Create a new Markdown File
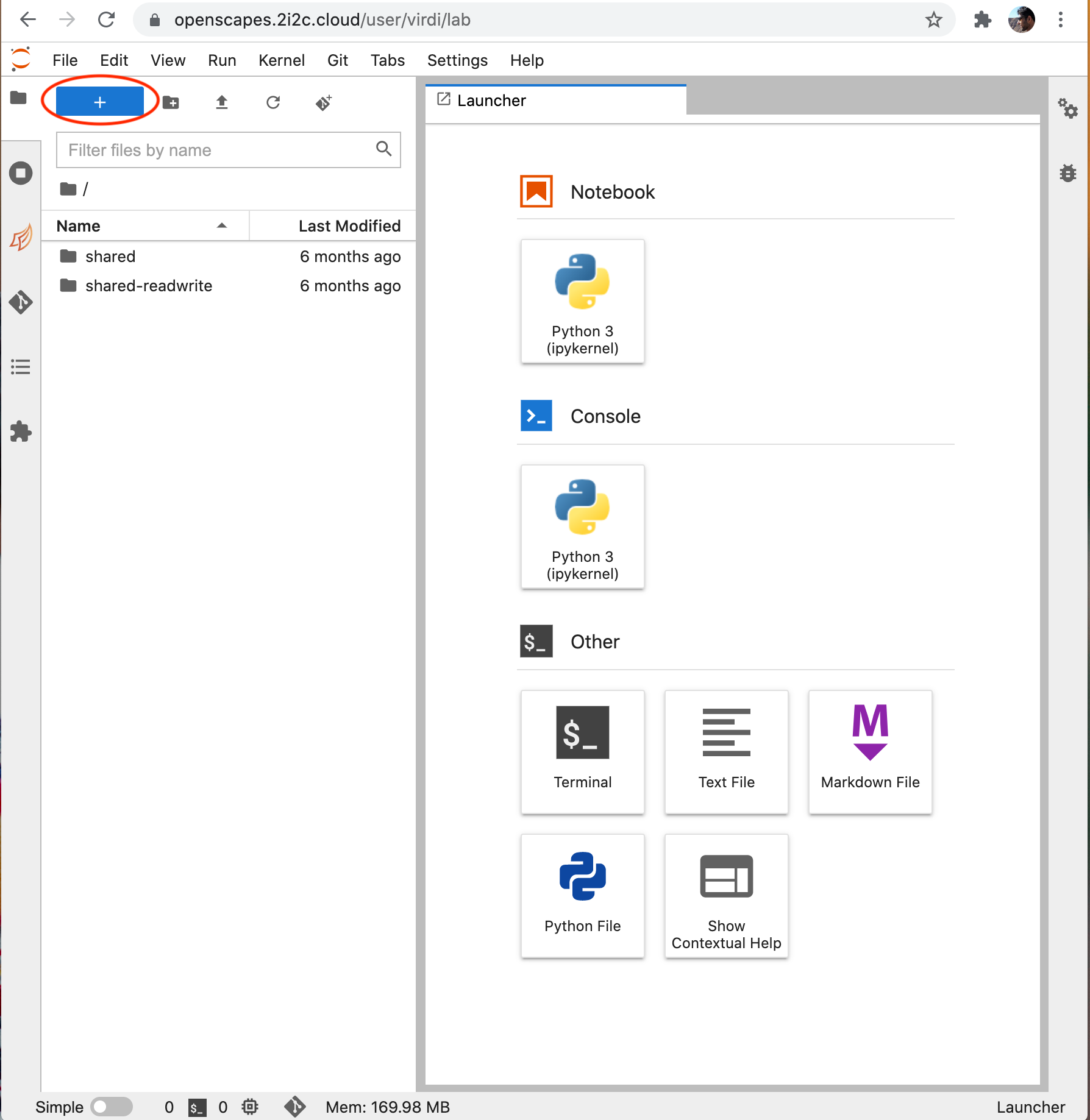The width and height of the screenshot is (1090, 1120). coord(870,751)
